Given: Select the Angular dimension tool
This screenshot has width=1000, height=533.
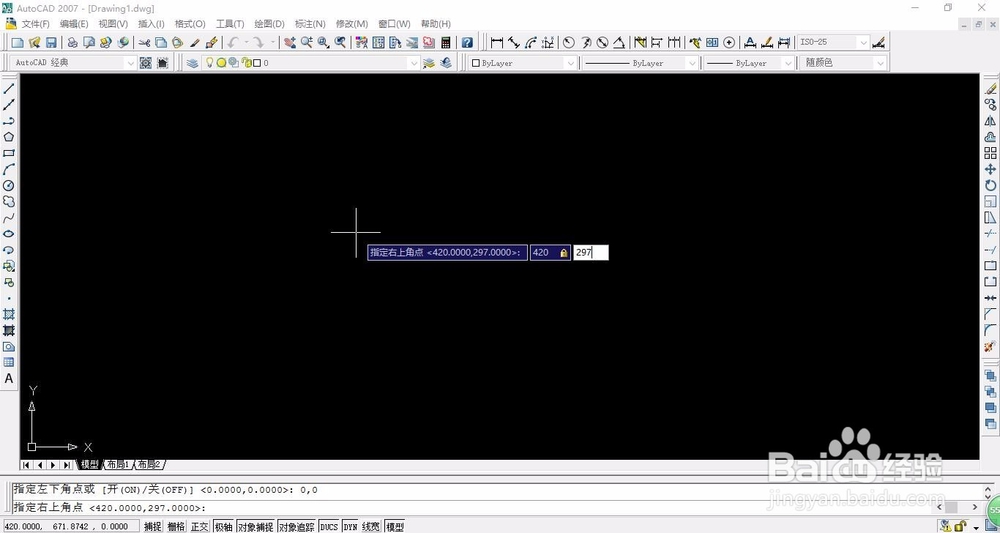Looking at the screenshot, I should 619,43.
